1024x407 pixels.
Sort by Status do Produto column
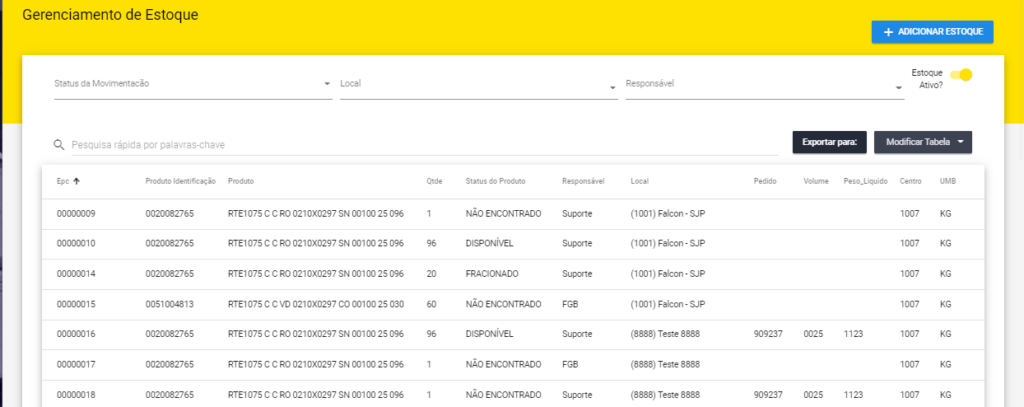click(496, 181)
